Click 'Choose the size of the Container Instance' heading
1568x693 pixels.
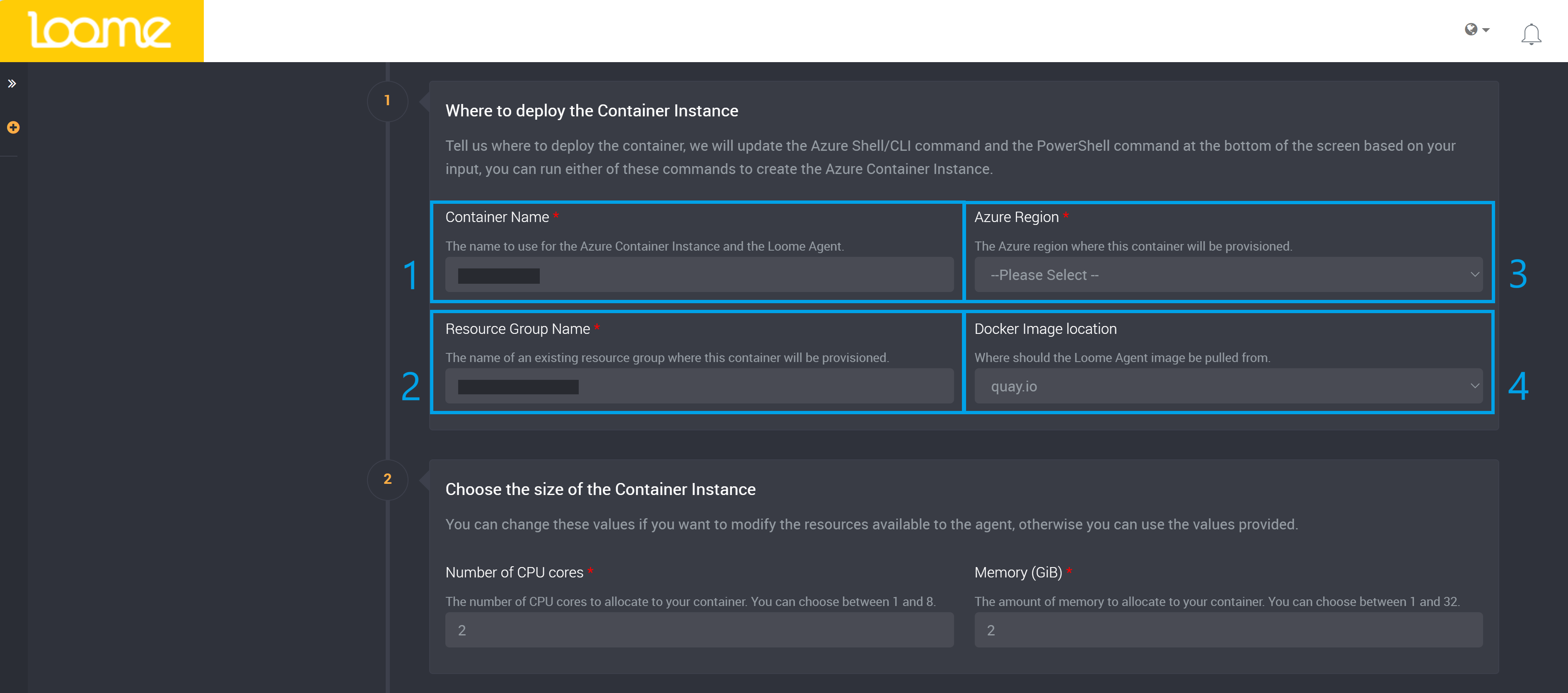600,490
